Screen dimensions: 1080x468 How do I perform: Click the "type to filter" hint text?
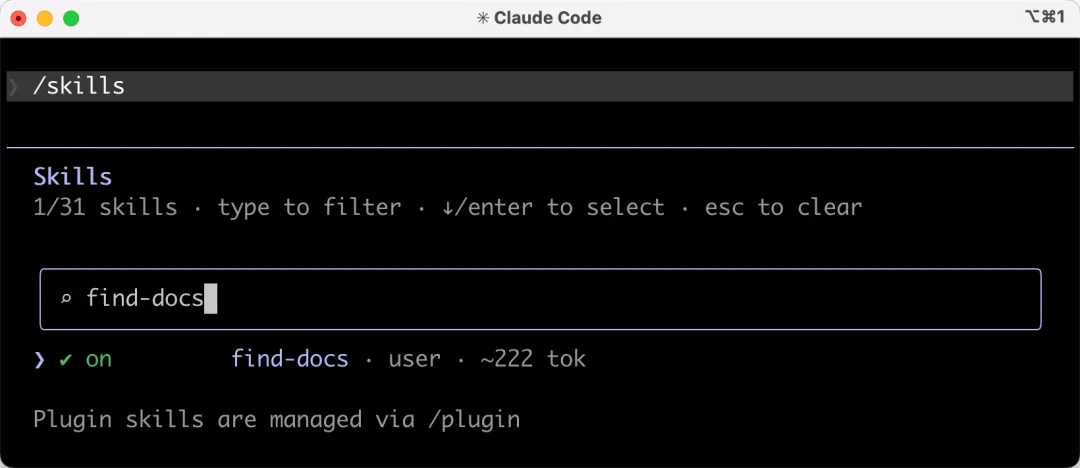coord(309,208)
